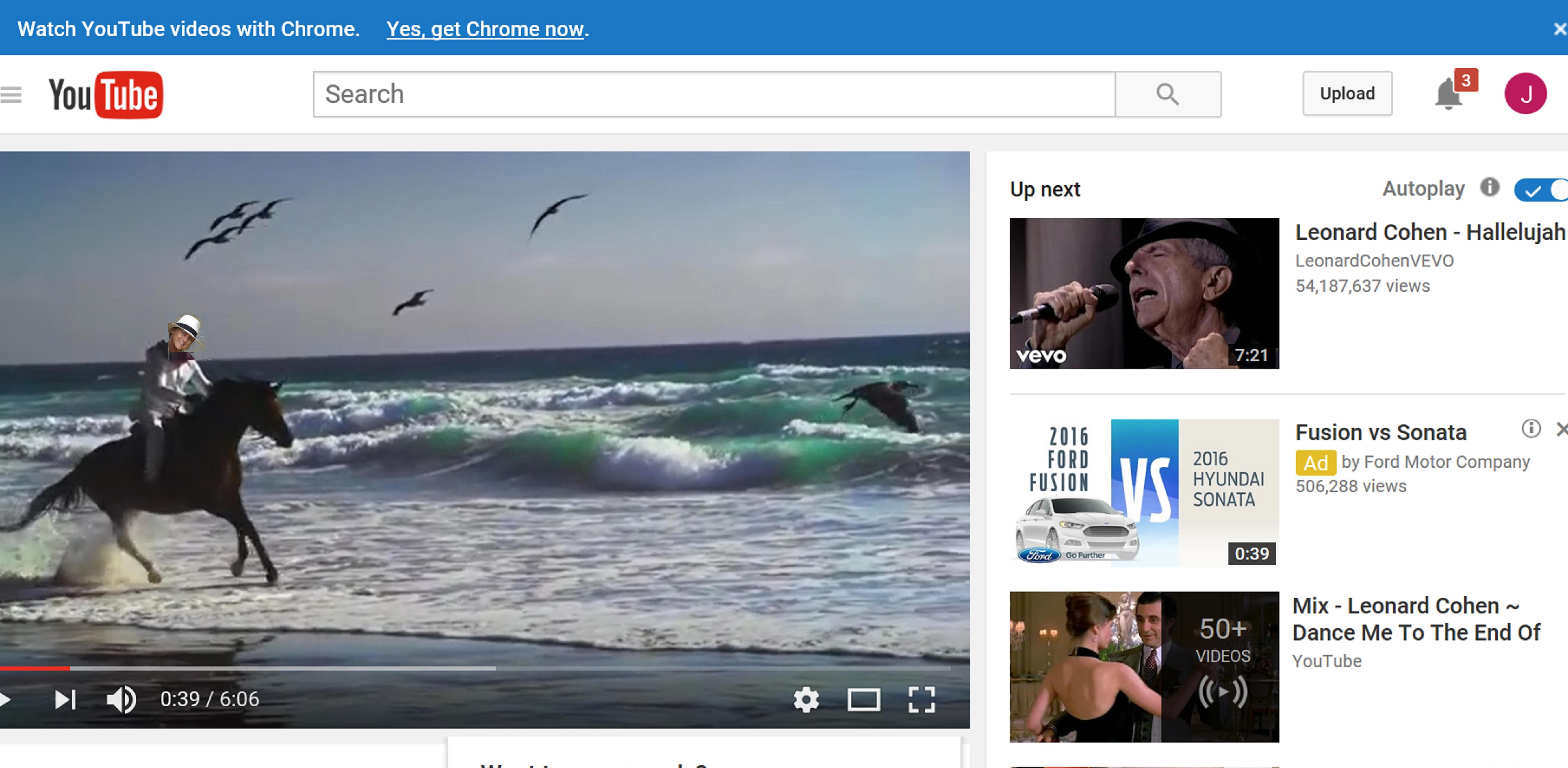The width and height of the screenshot is (1568, 768).
Task: Click the search magnifier button
Action: coord(1168,94)
